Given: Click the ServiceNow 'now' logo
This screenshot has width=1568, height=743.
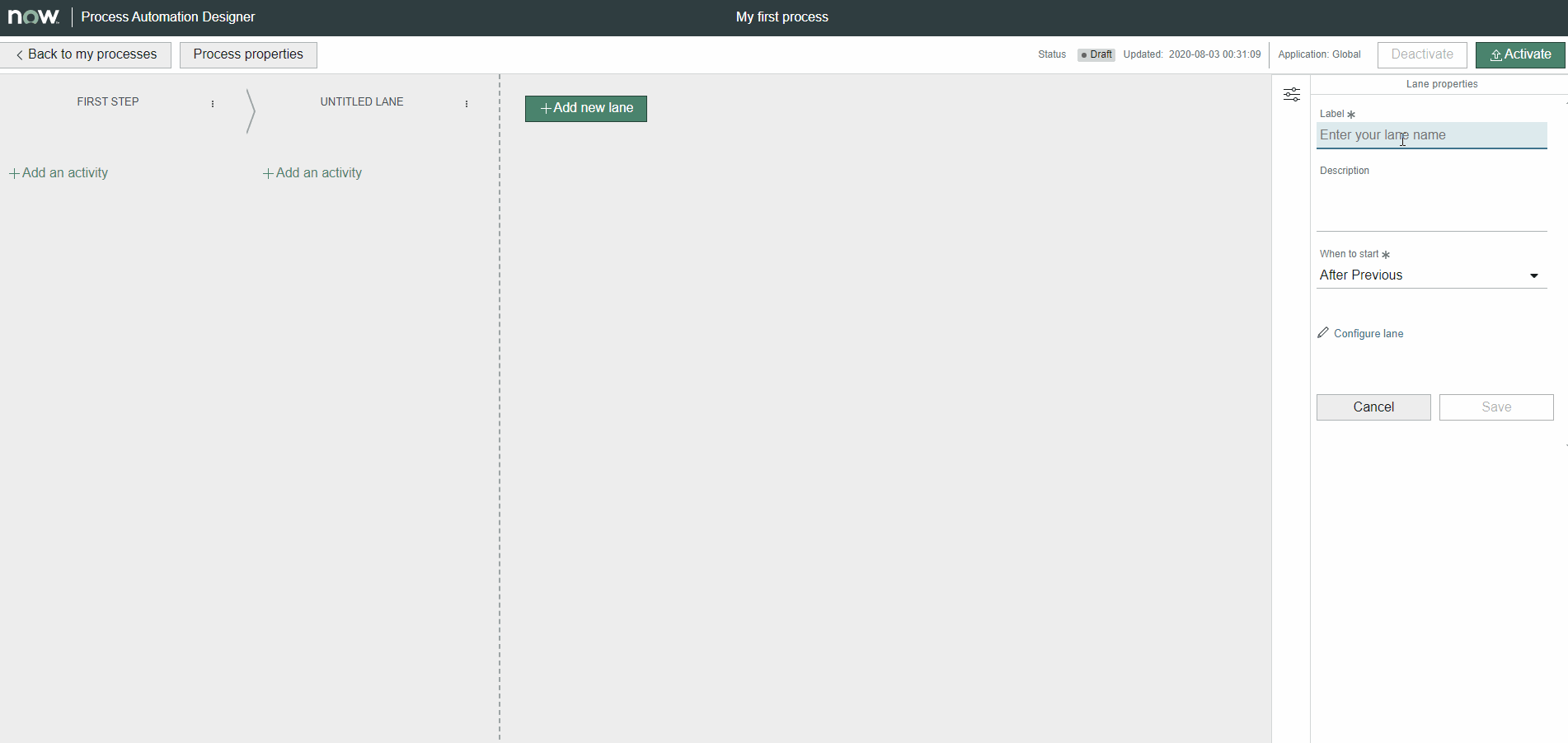Looking at the screenshot, I should pos(34,16).
